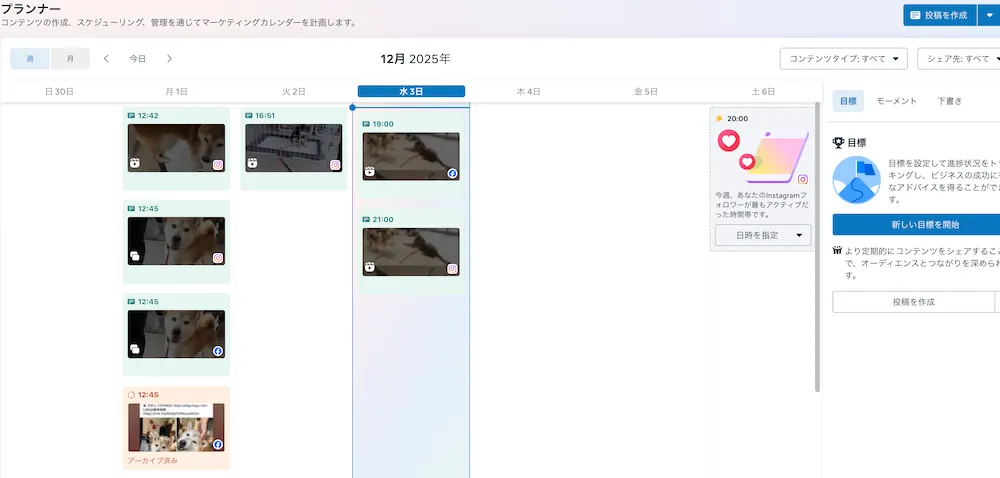Click carousel icon on the green 12:45 Facebook post
This screenshot has height=478, width=1000.
pos(135,349)
